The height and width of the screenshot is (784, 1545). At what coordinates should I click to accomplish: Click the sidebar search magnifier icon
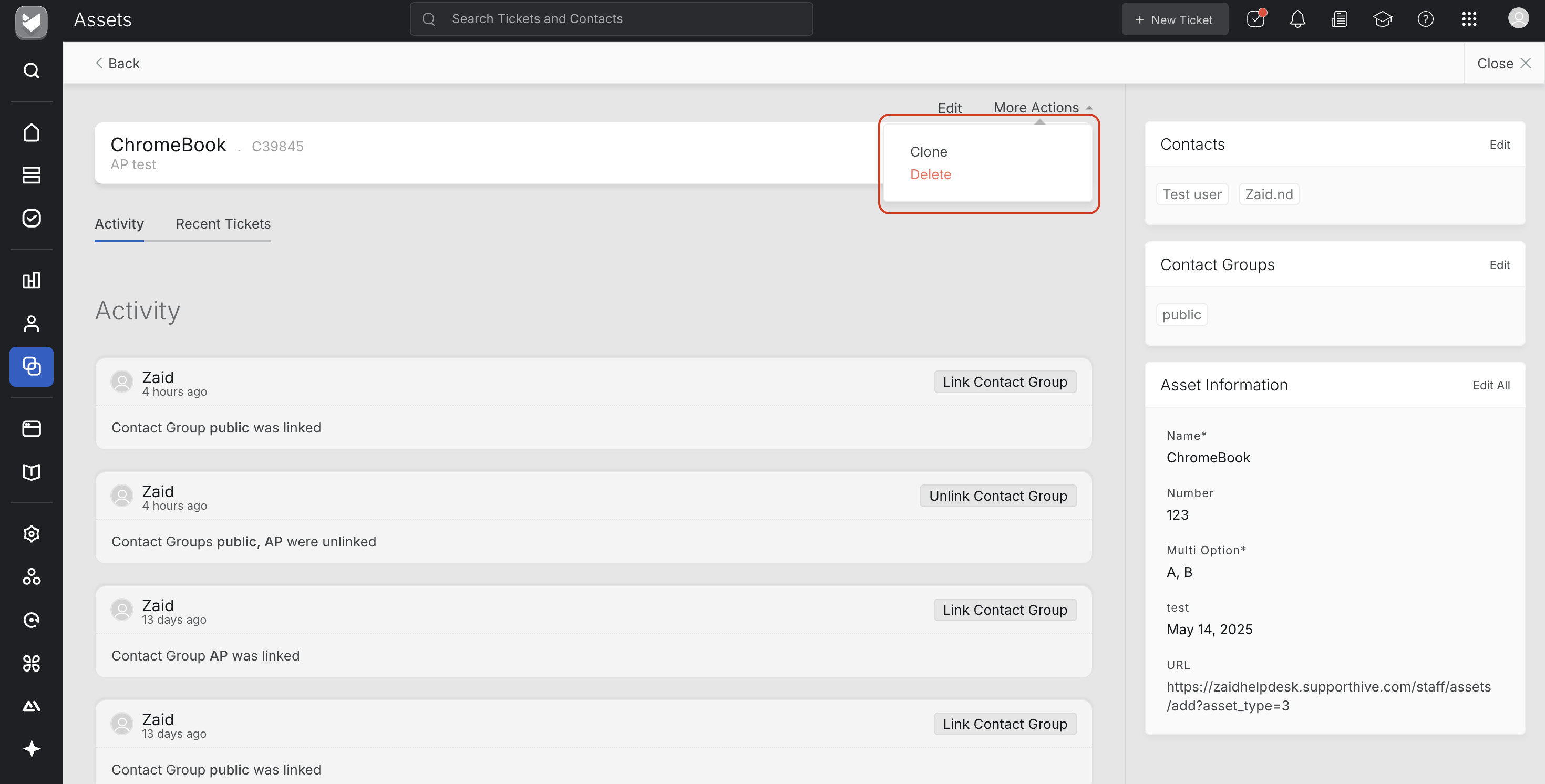[x=31, y=71]
